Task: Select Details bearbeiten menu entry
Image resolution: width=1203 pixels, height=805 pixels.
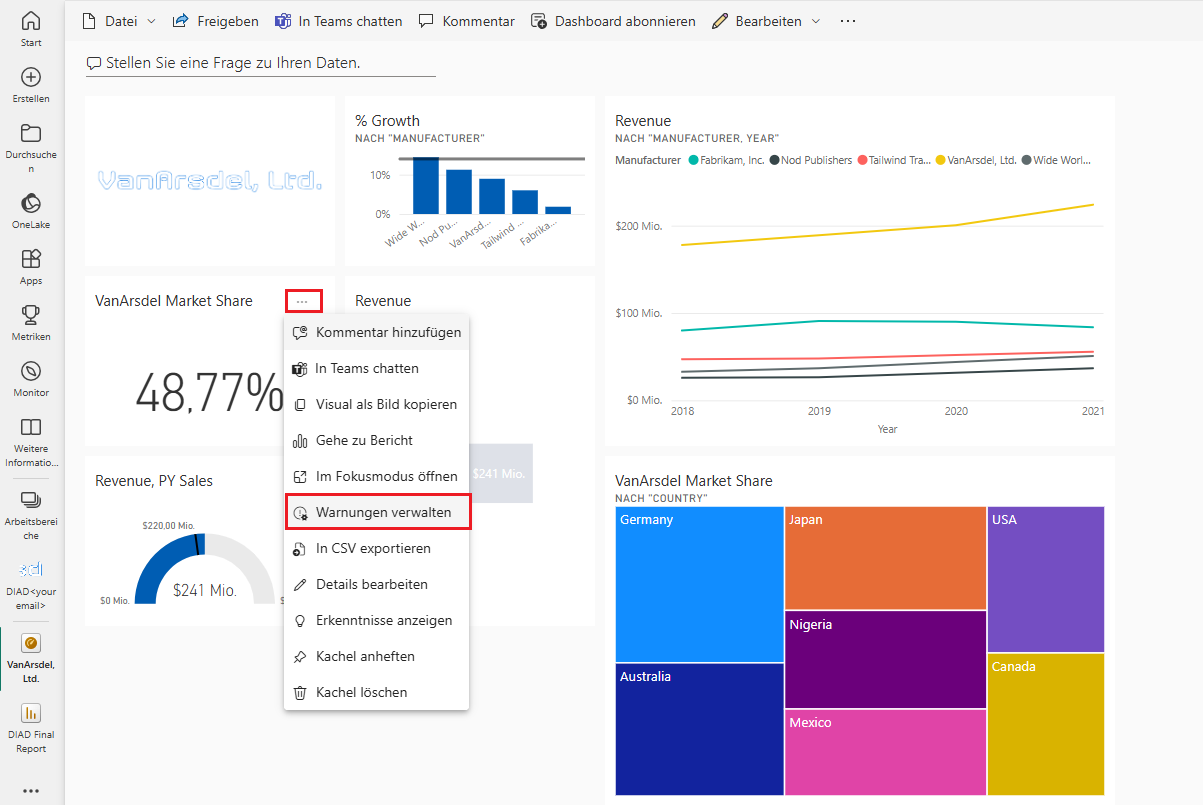Action: pos(377,584)
